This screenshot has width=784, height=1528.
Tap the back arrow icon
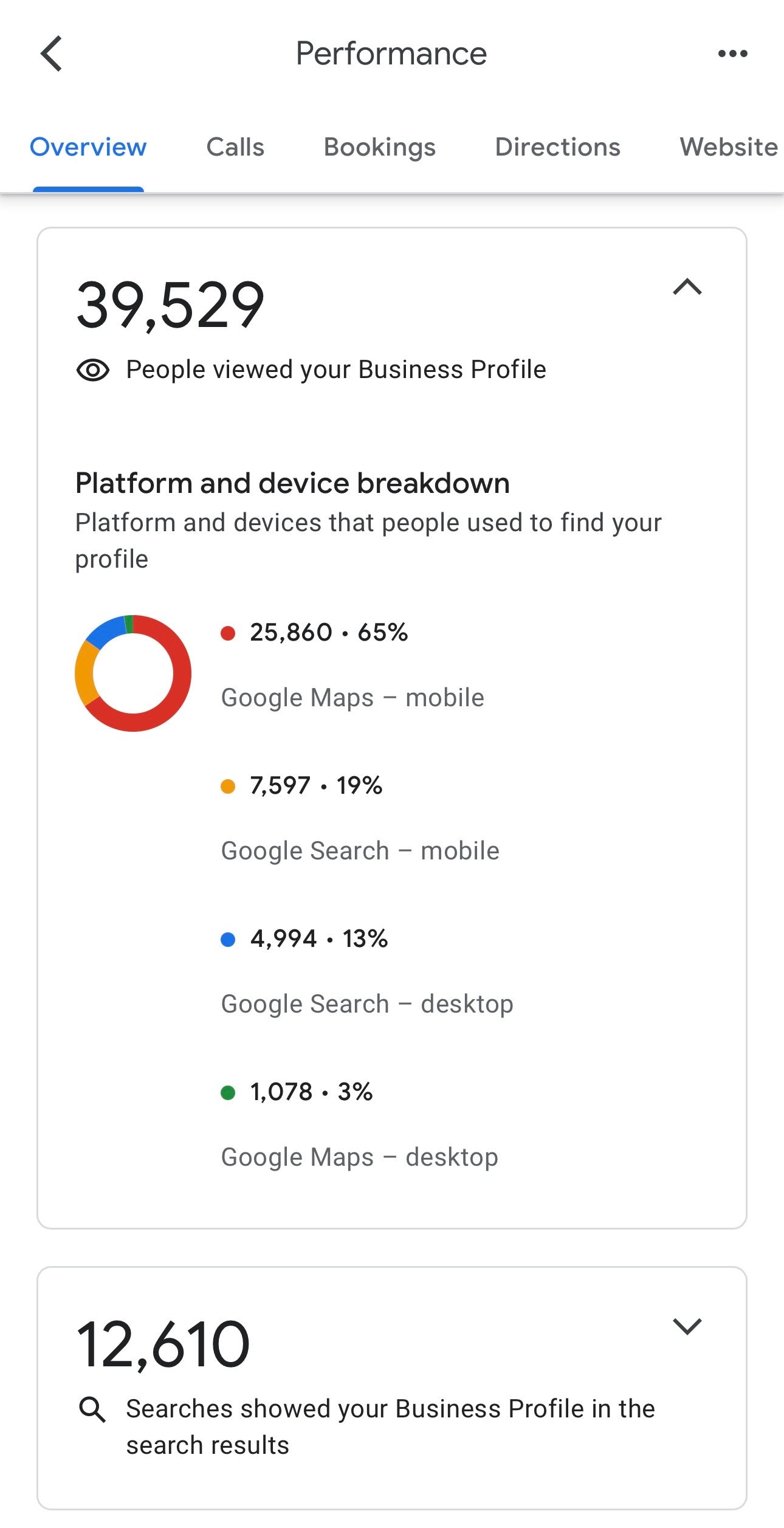click(x=52, y=53)
